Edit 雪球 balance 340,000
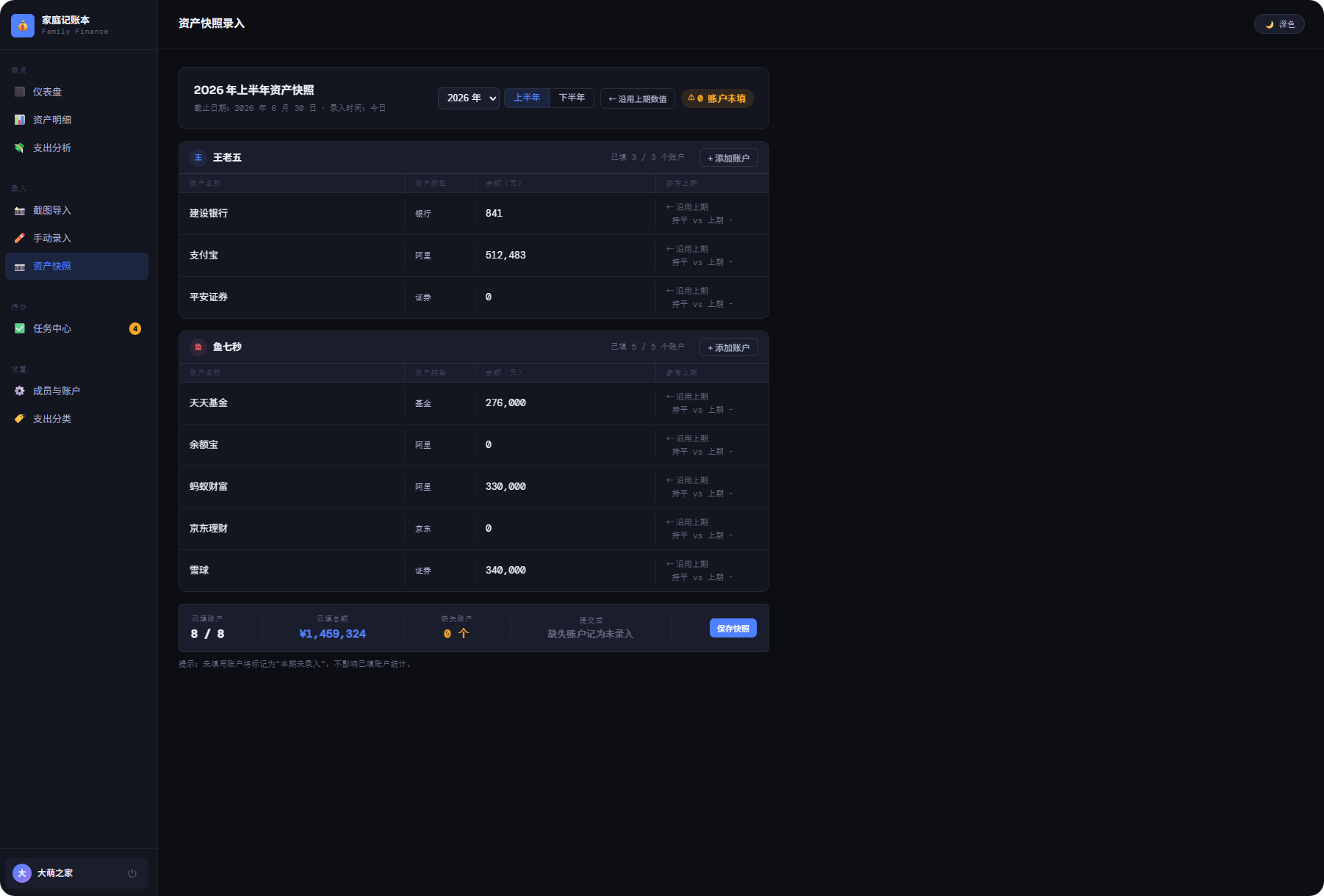This screenshot has width=1324, height=896. point(565,571)
